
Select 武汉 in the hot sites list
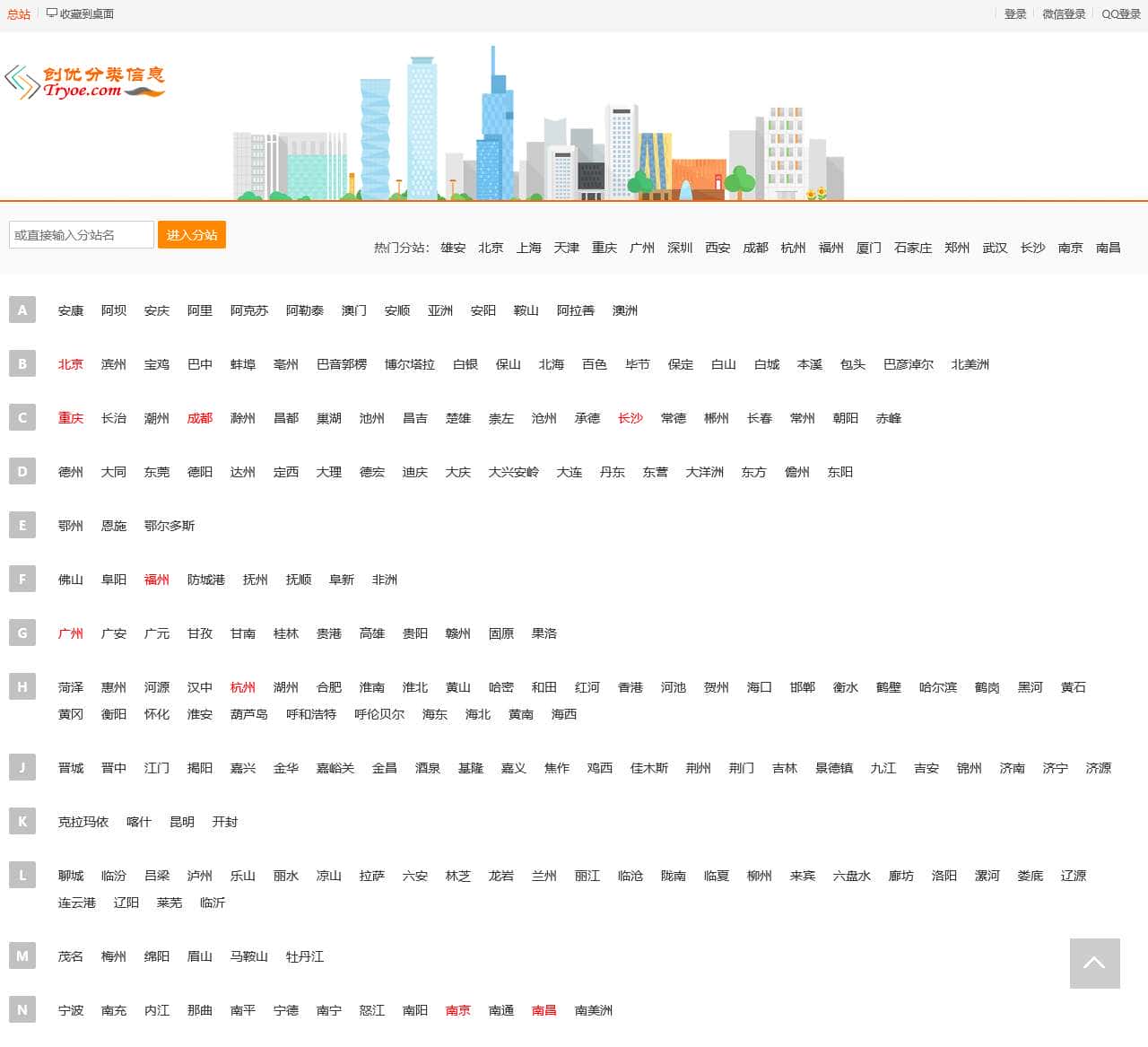click(x=995, y=248)
